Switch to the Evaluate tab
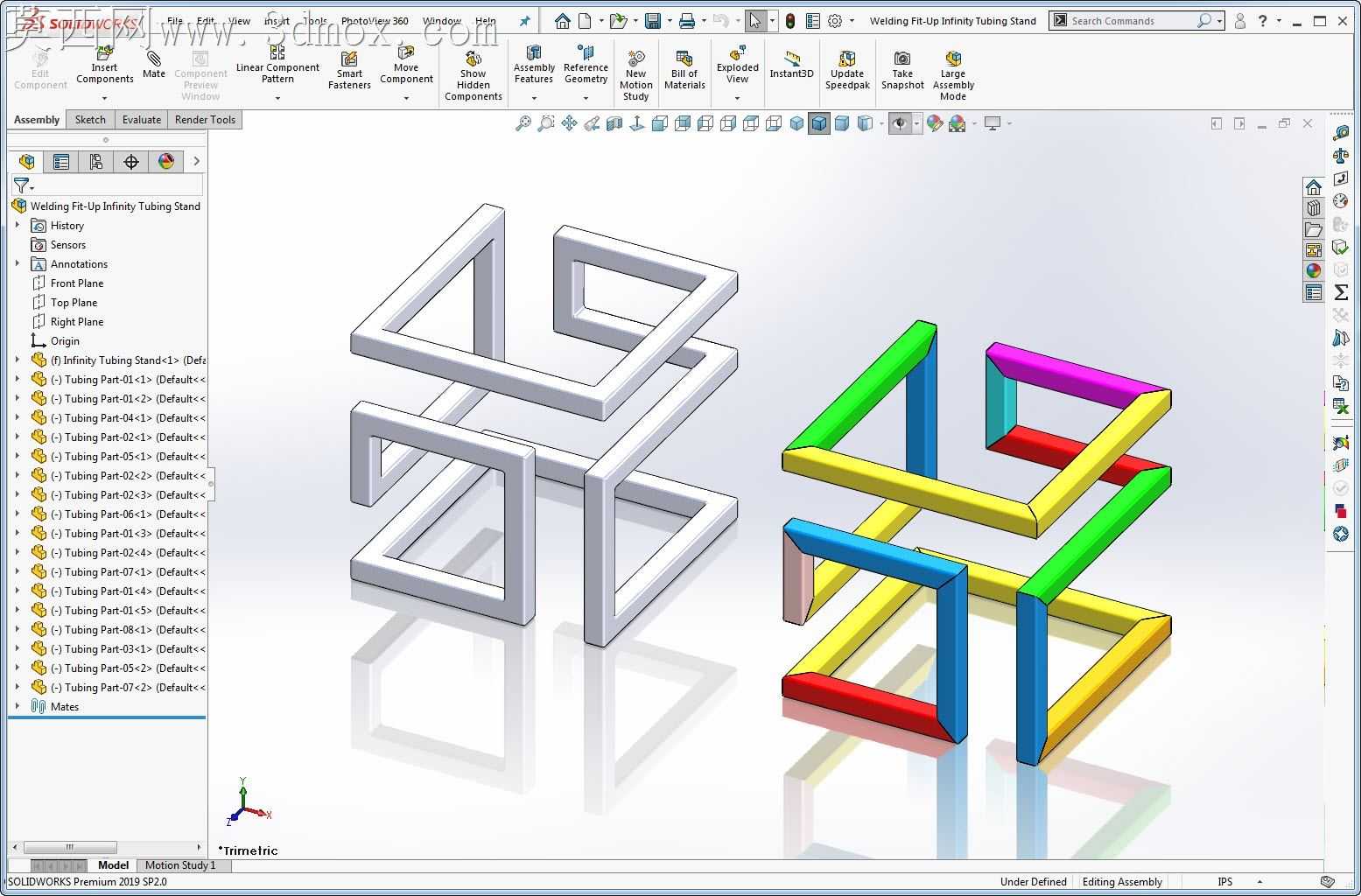This screenshot has width=1361, height=896. click(142, 120)
